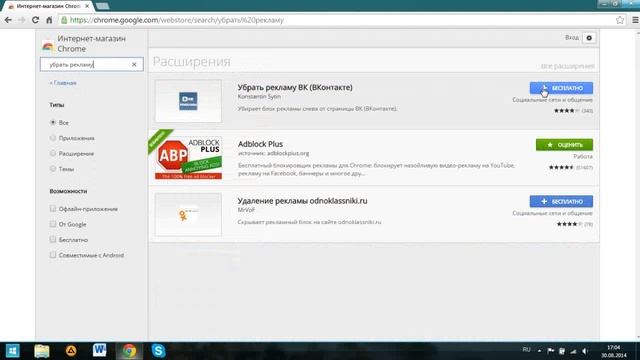
Task: Open Skype from the taskbar
Action: point(158,351)
